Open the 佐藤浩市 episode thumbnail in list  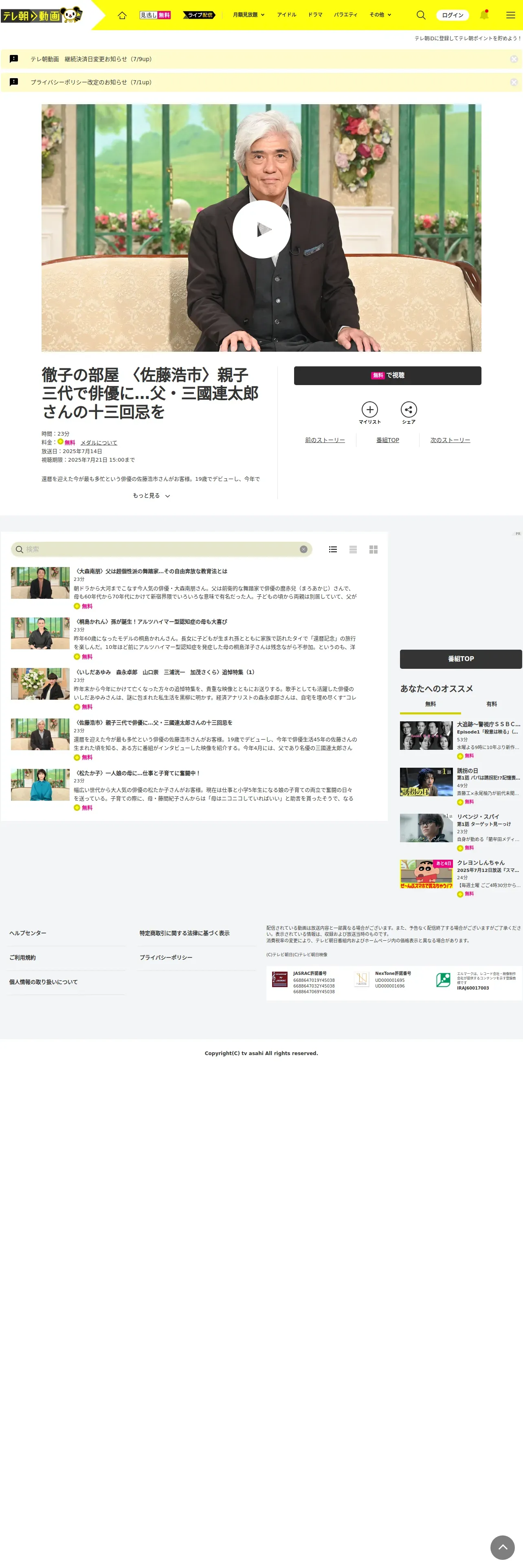40,735
